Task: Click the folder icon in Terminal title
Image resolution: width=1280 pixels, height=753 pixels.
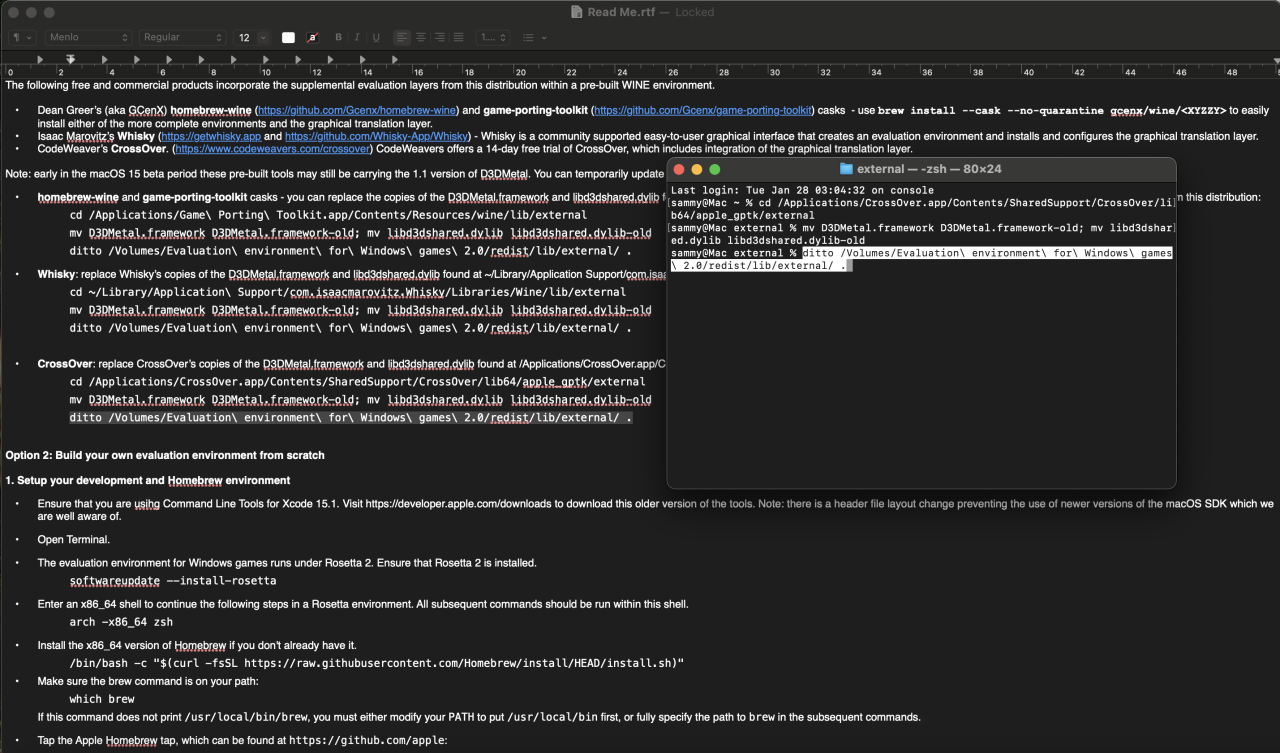Action: click(x=846, y=169)
